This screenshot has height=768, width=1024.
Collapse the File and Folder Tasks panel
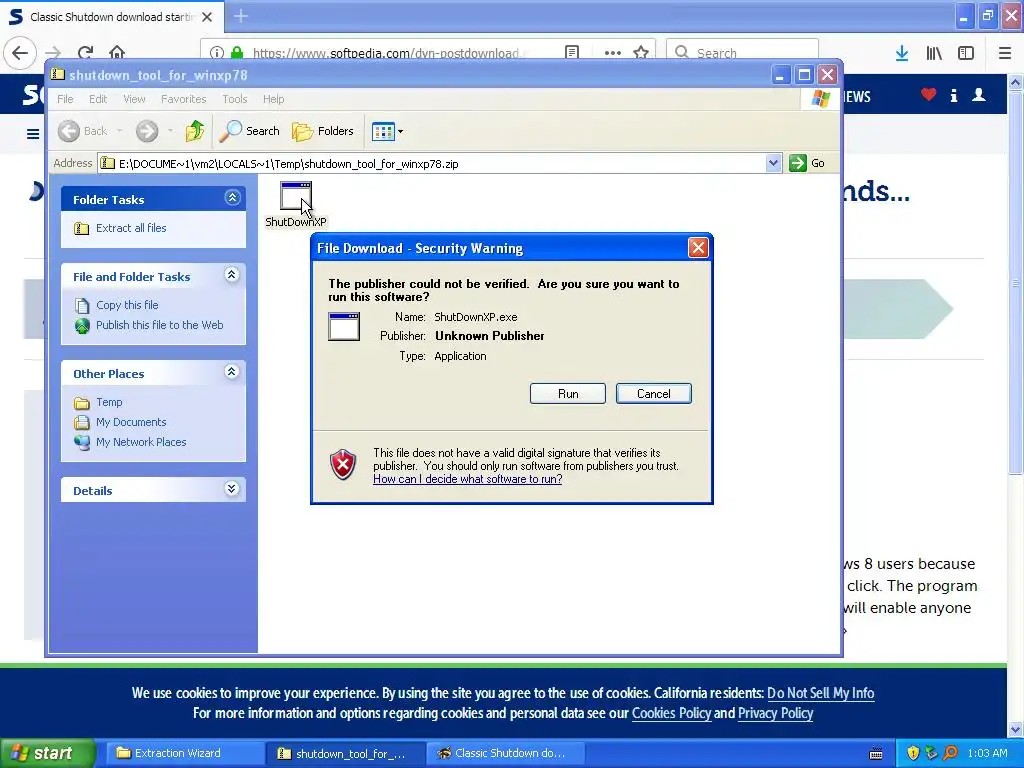tap(232, 275)
